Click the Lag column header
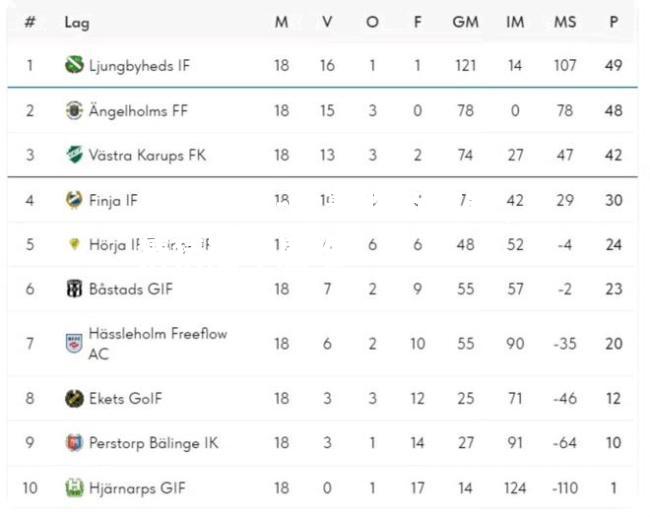The width and height of the screenshot is (650, 517). (77, 23)
